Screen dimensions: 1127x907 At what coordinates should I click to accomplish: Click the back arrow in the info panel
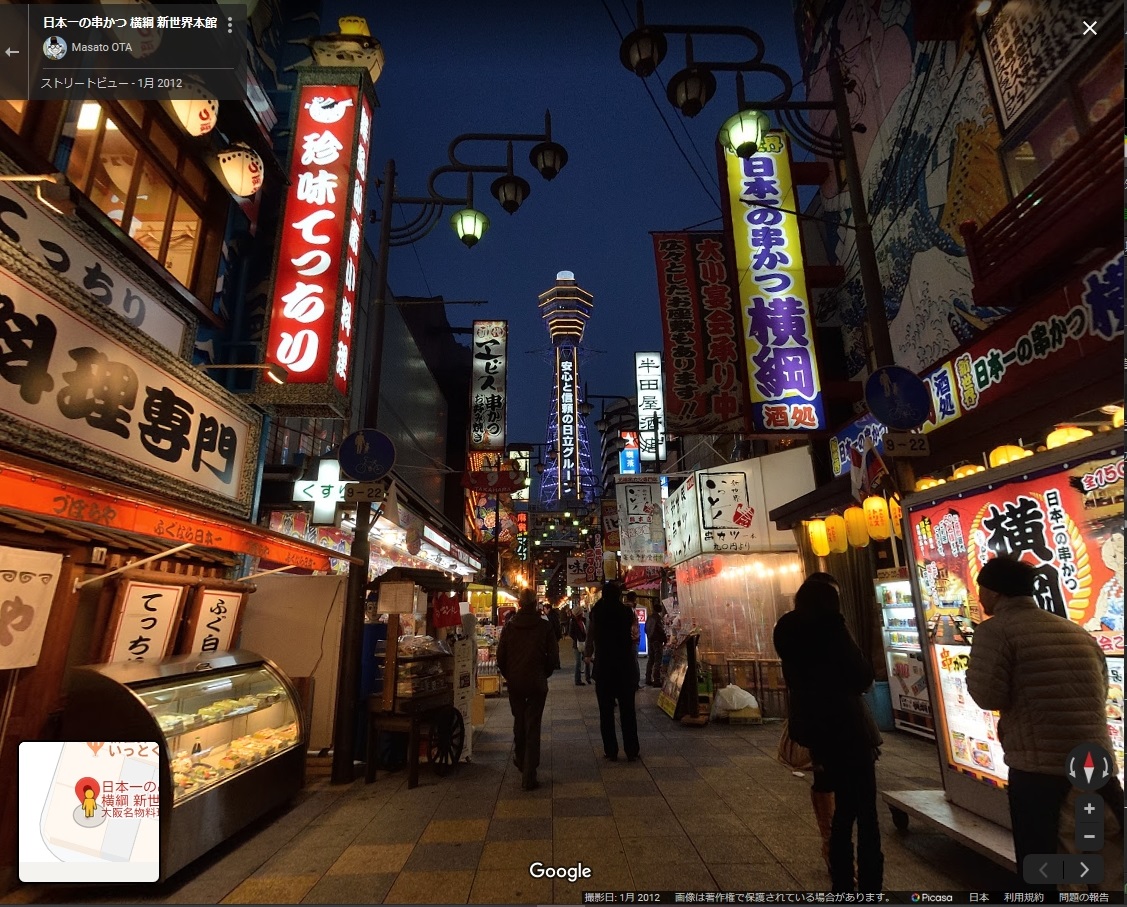pos(12,52)
